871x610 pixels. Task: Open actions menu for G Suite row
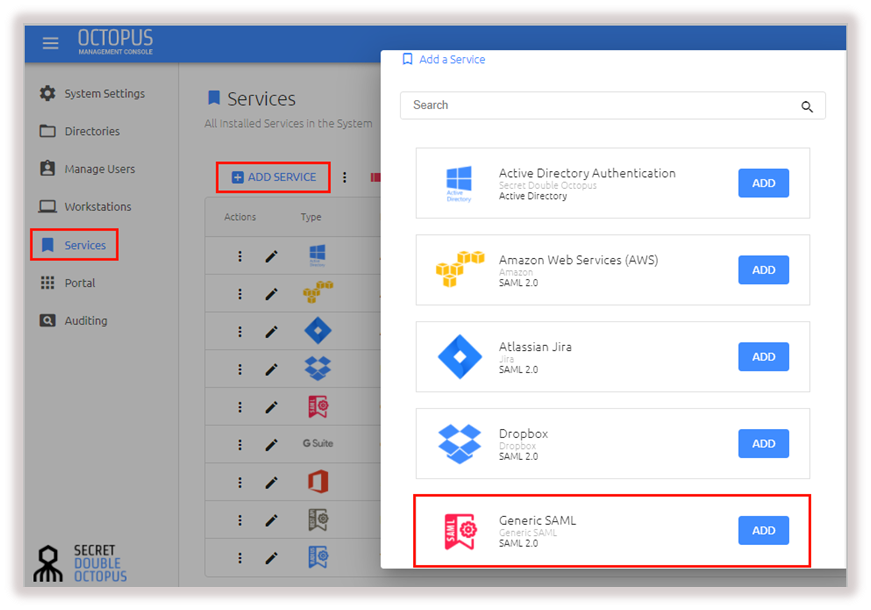click(240, 444)
